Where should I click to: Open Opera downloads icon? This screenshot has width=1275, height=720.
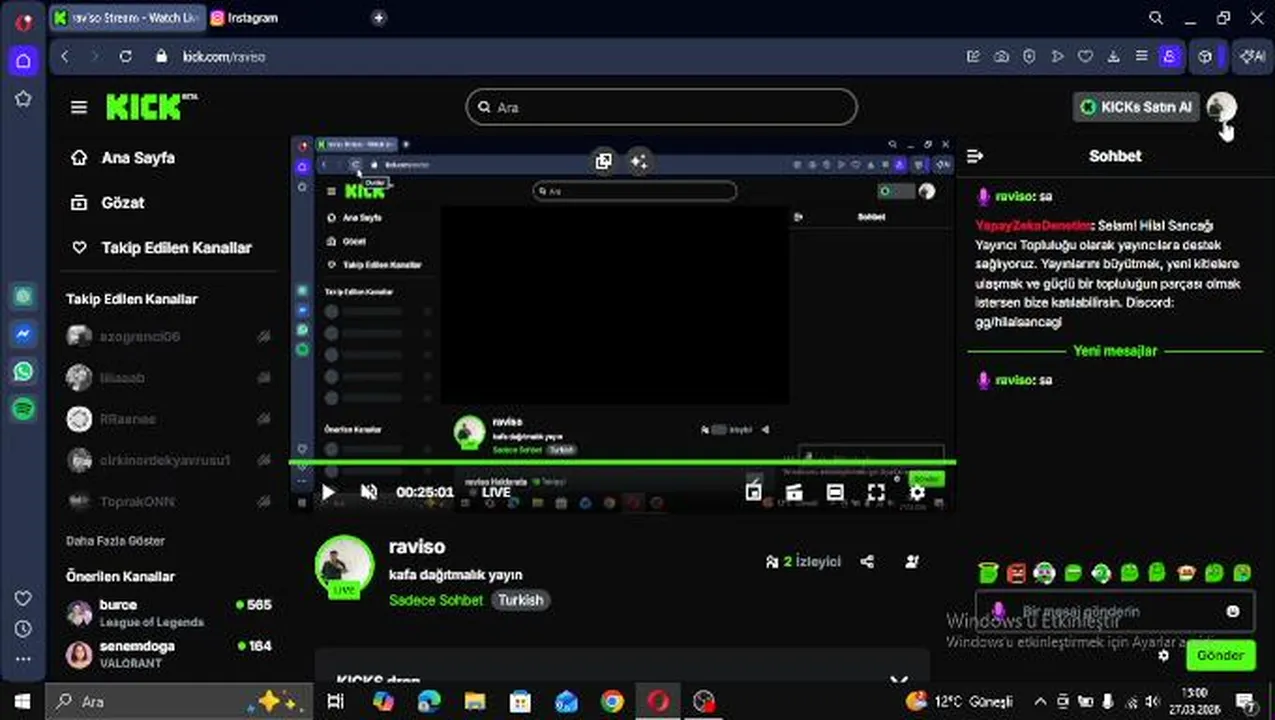[1113, 57]
